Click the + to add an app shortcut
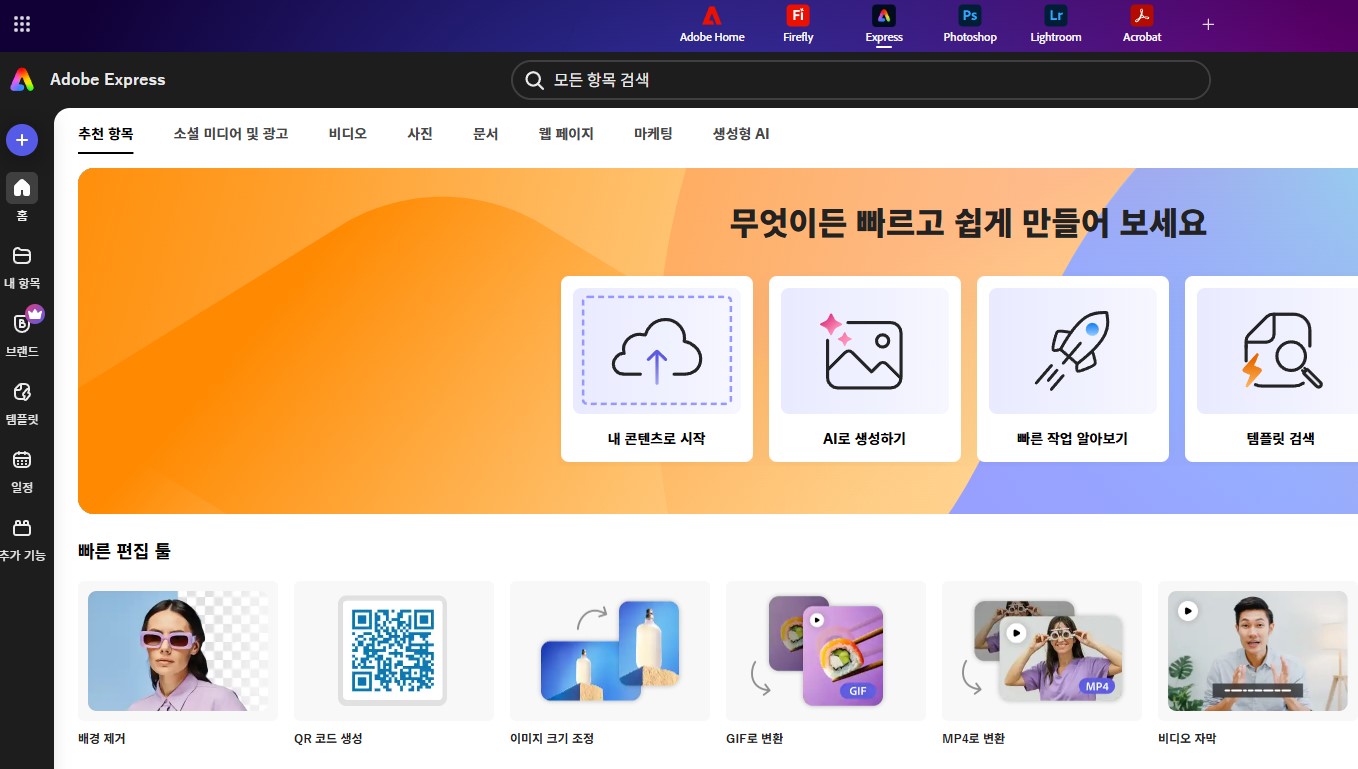The width and height of the screenshot is (1358, 769). pos(1208,24)
